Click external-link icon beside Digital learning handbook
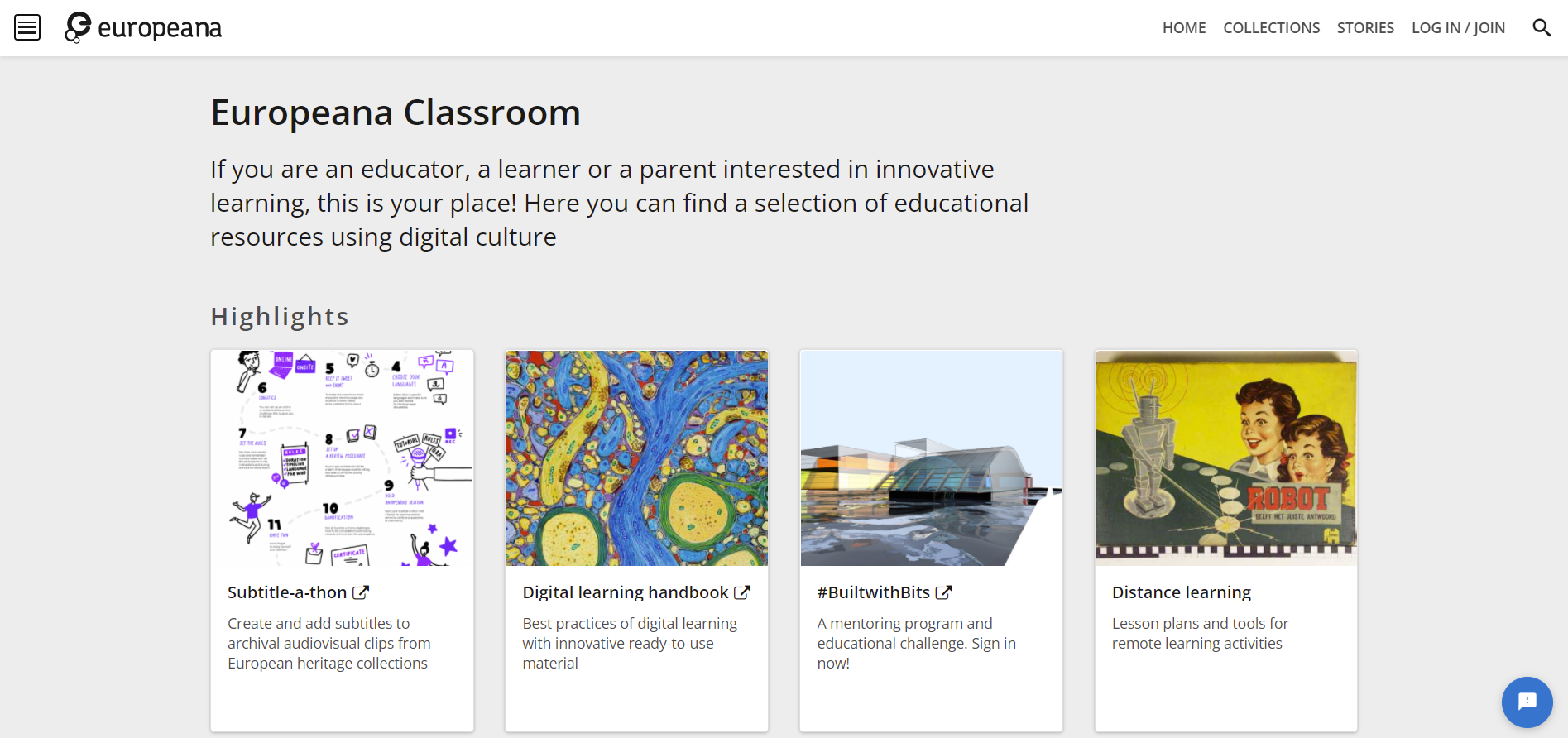Screen dimensions: 1568x738 [742, 592]
